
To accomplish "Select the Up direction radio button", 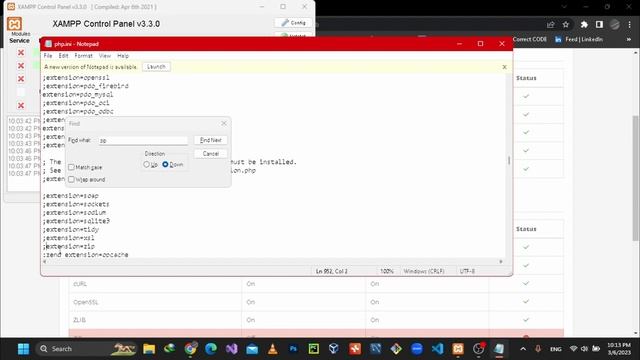I will pyautogui.click(x=147, y=164).
